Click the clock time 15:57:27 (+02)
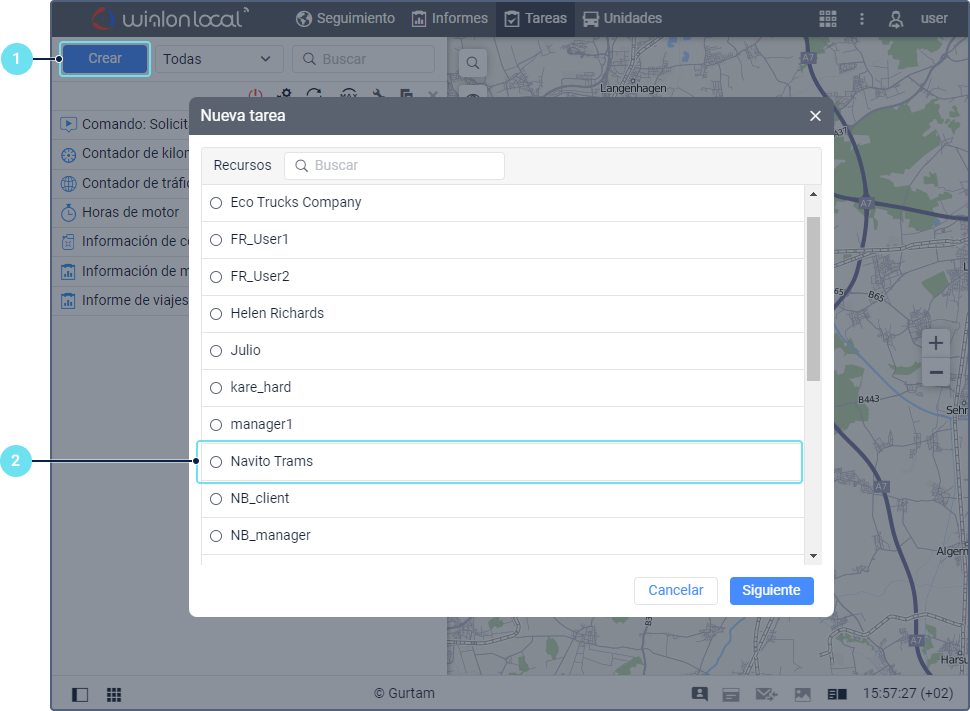Screen dimensions: 970x711 click(908, 693)
